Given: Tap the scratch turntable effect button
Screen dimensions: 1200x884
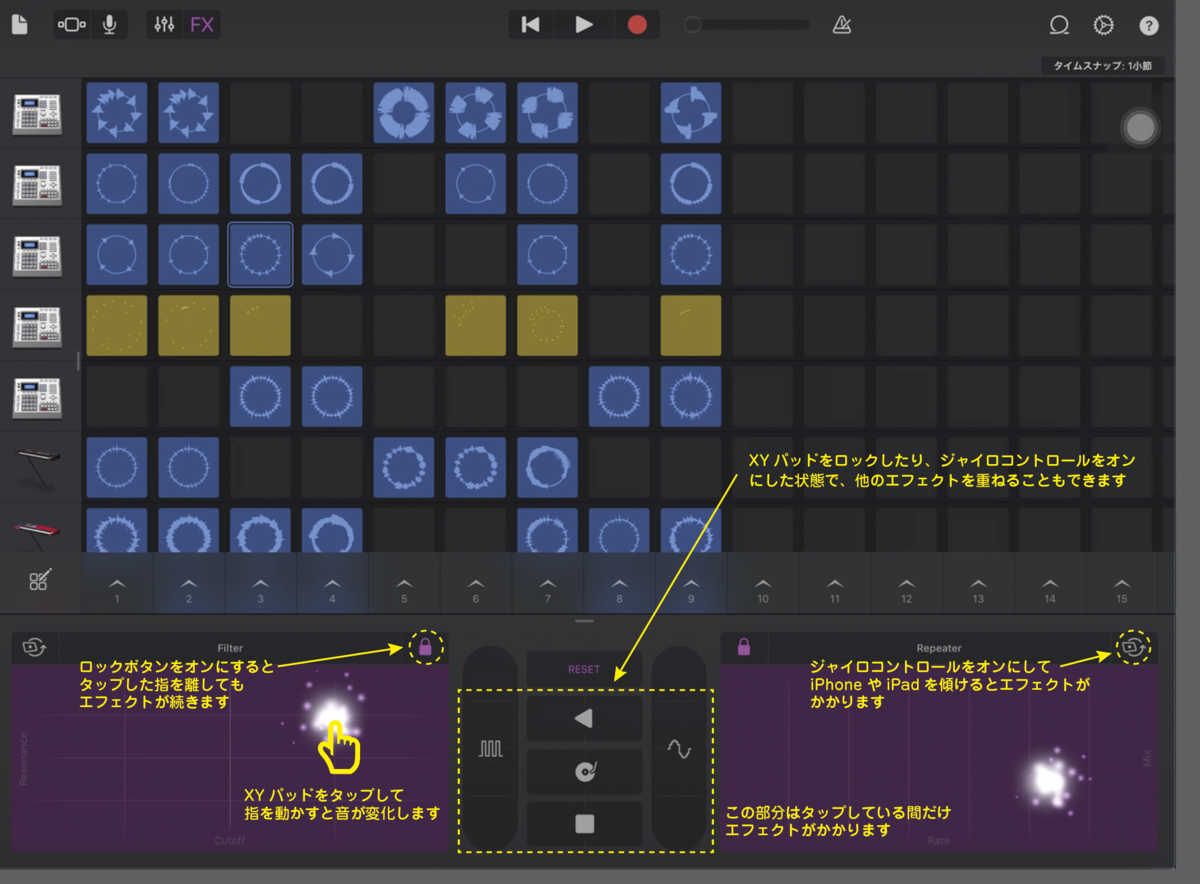Looking at the screenshot, I should point(584,771).
